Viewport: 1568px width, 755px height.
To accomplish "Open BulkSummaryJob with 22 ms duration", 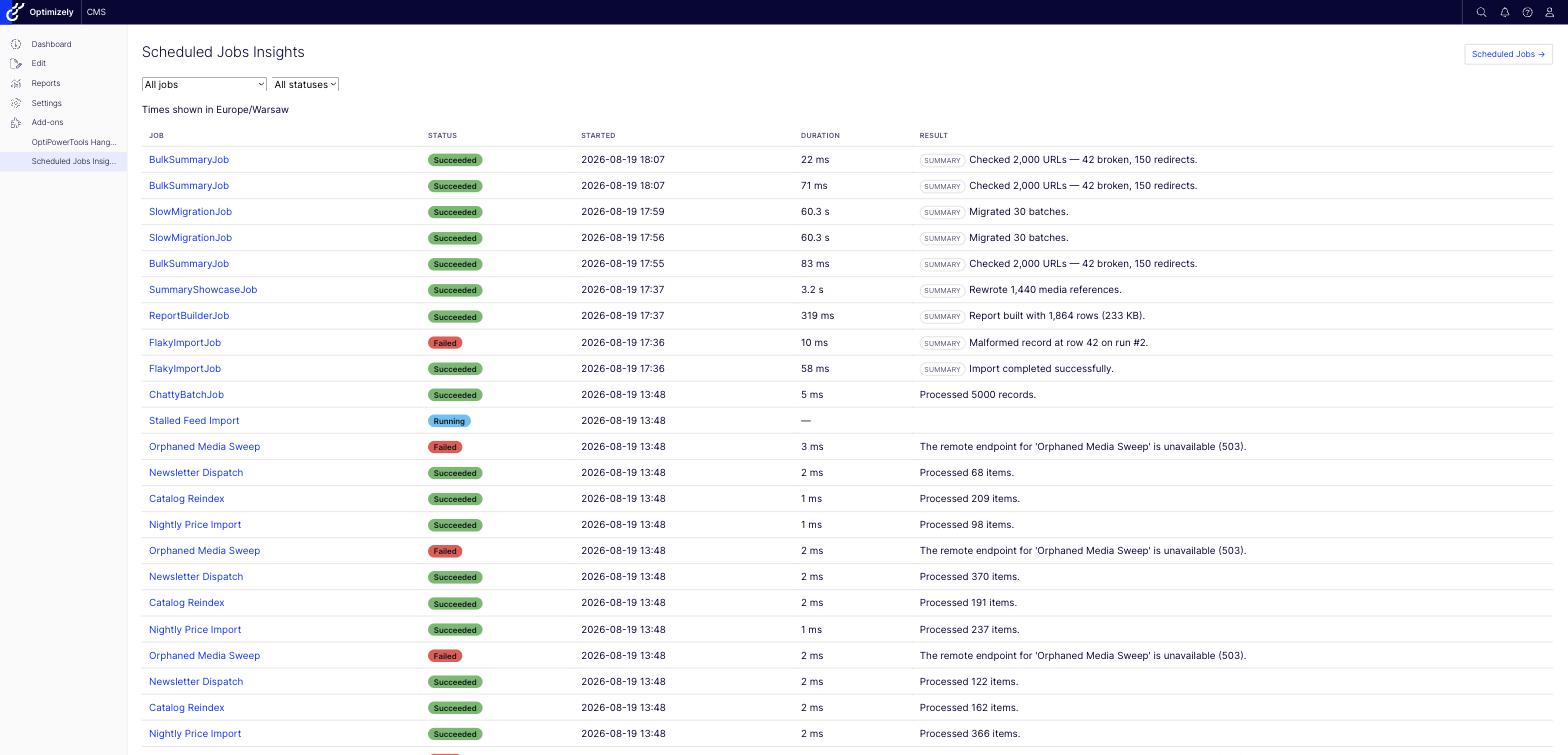I will click(189, 160).
